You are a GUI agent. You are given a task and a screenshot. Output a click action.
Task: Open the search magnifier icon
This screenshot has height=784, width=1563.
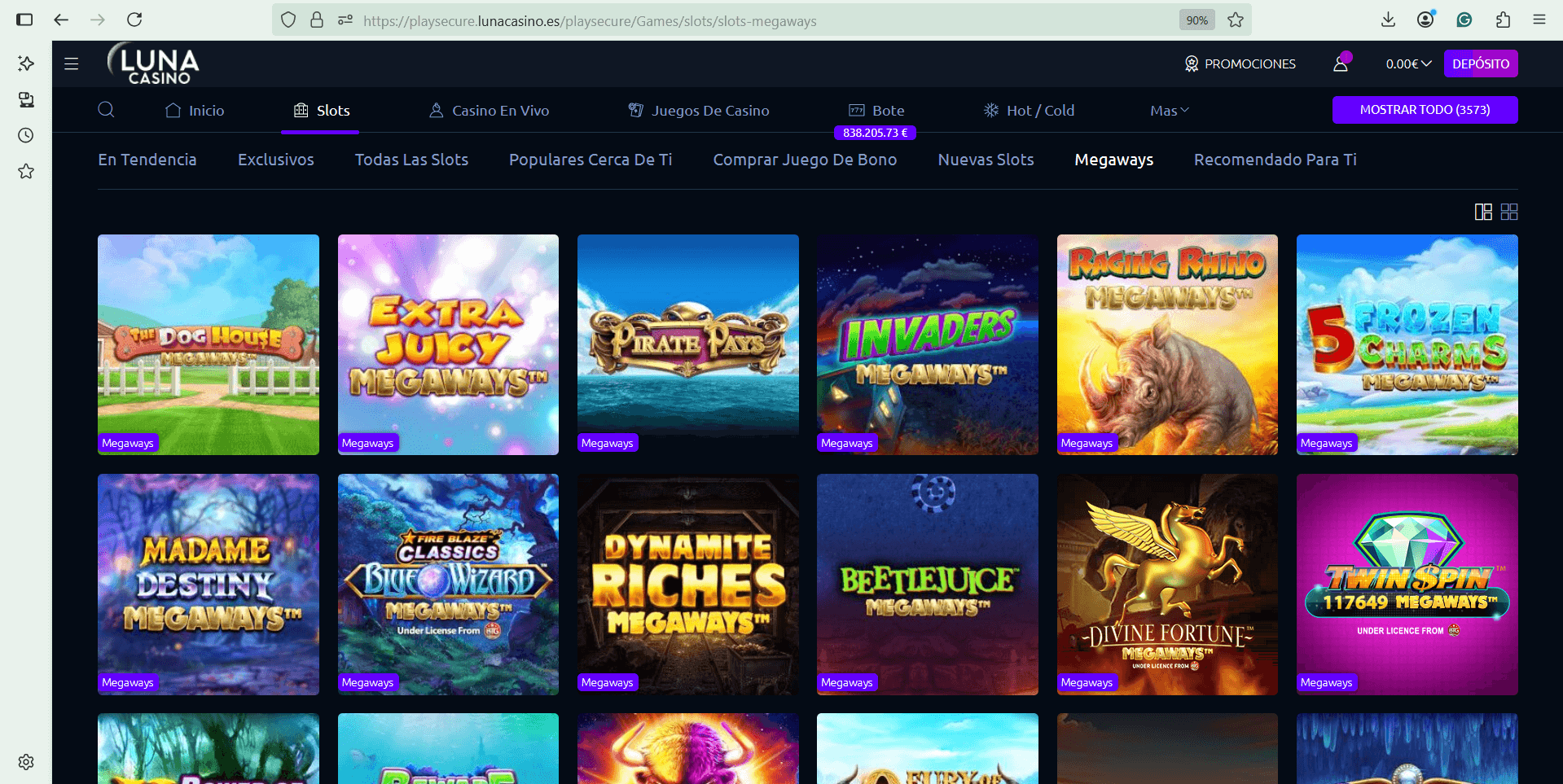tap(106, 110)
